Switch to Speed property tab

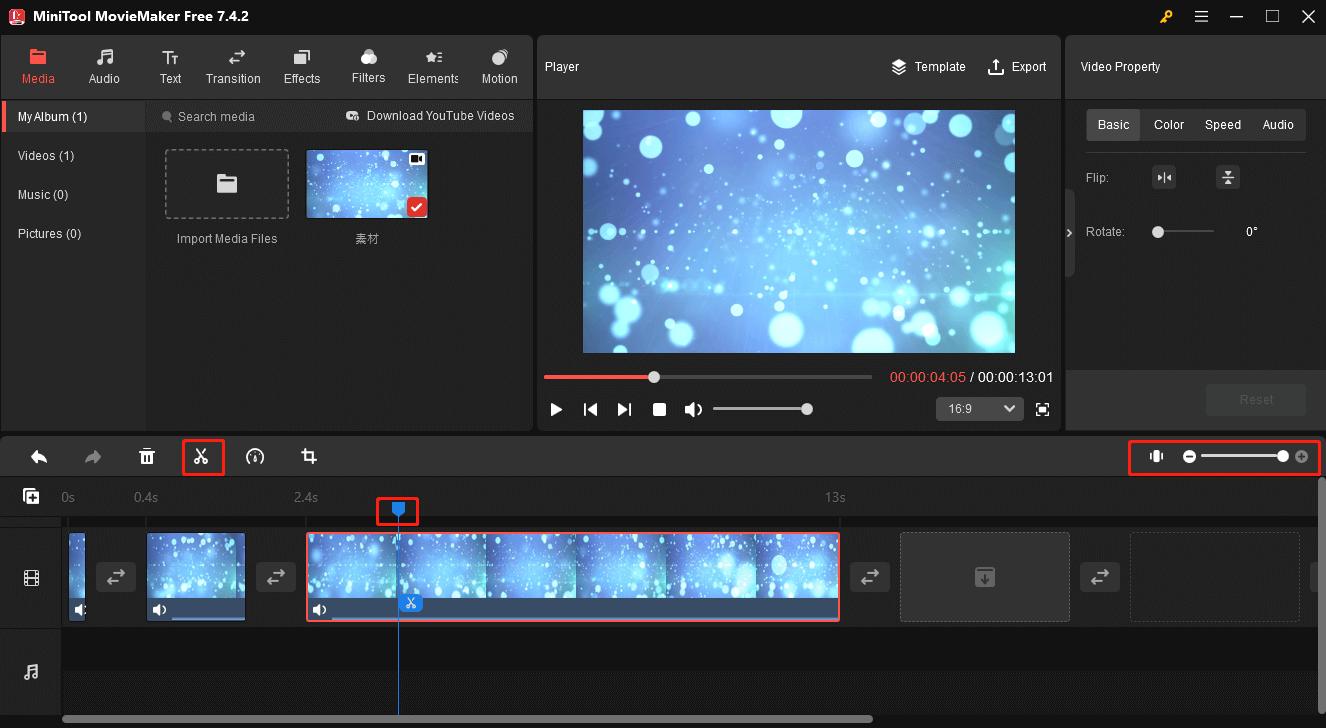(1222, 125)
